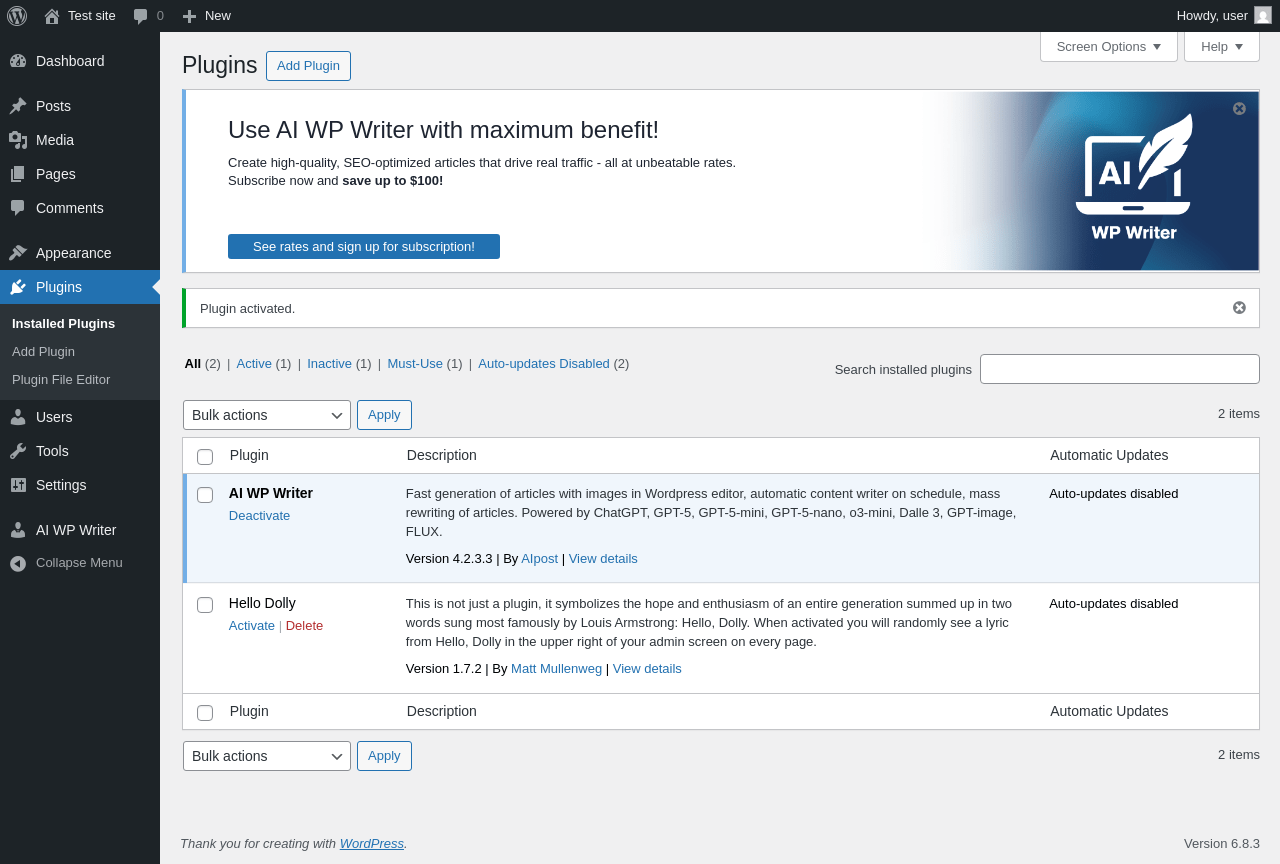Open the New content menu label
The image size is (1280, 864).
[218, 16]
